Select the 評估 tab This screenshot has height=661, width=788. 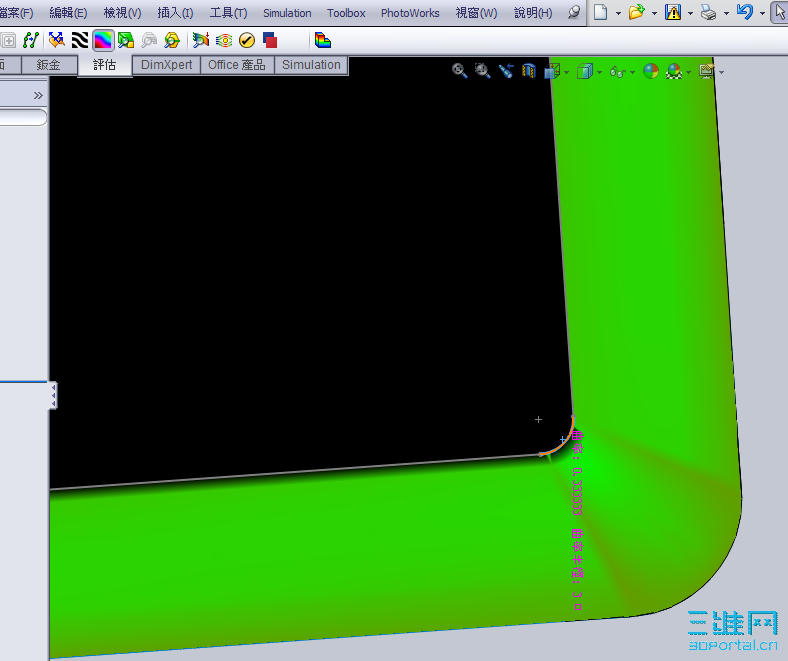(105, 65)
